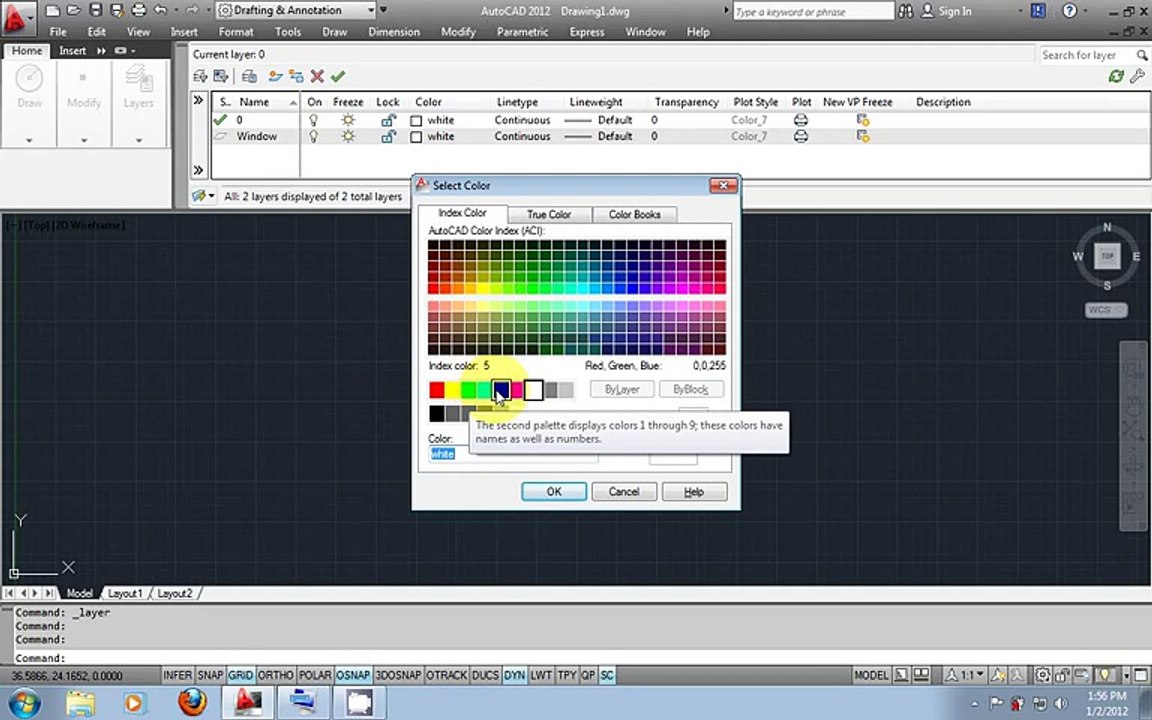1152x720 pixels.
Task: Click OK in Select Color dialog
Action: click(554, 492)
